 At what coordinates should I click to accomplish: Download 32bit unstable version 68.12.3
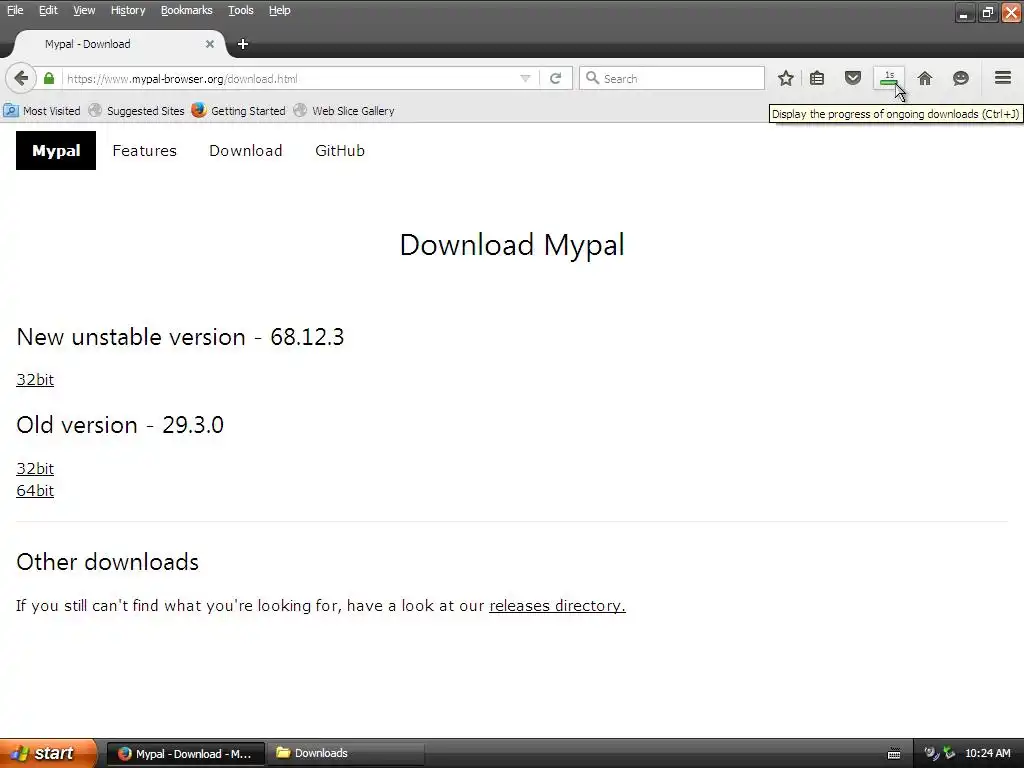click(x=35, y=379)
